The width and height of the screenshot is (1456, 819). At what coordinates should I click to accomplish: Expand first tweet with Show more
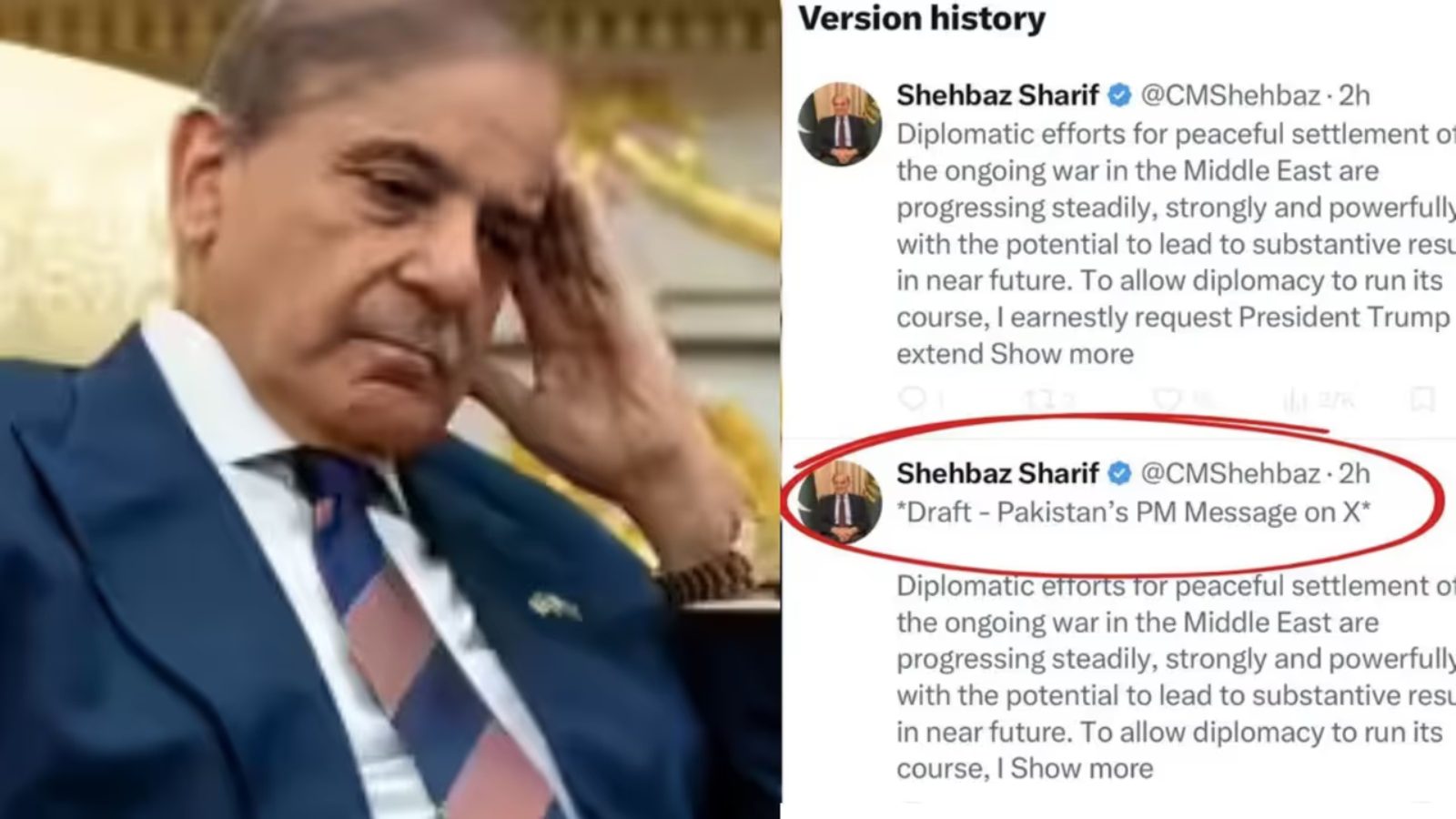point(1062,354)
